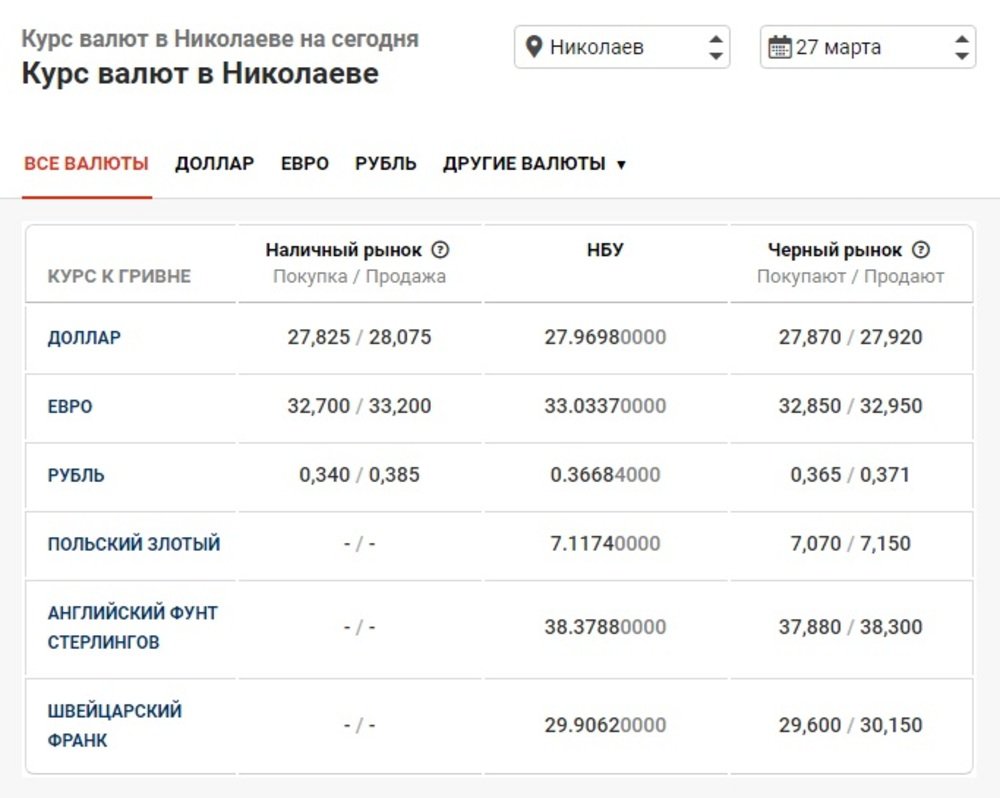
Task: Click the calendar icon beside 27 марта
Action: tap(779, 47)
